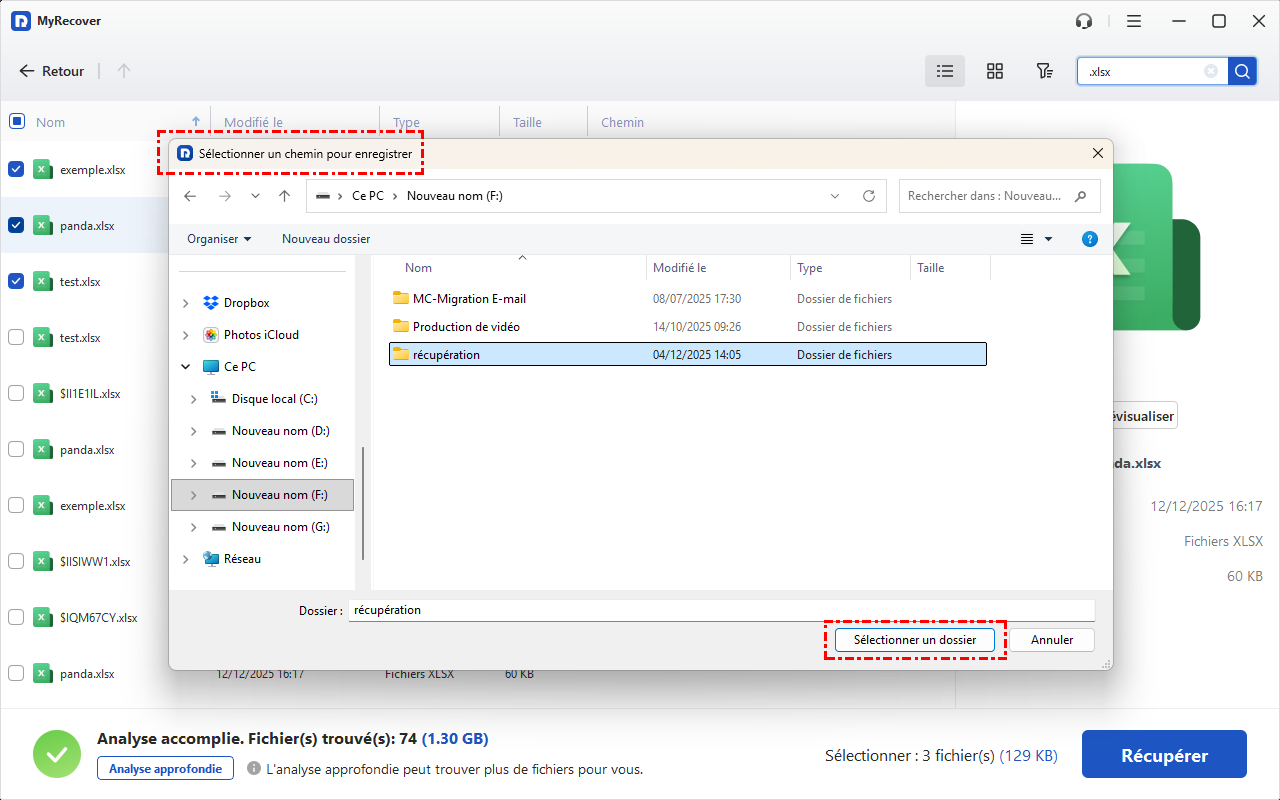Click the magnifier search button
Image resolution: width=1280 pixels, height=800 pixels.
click(x=1242, y=71)
